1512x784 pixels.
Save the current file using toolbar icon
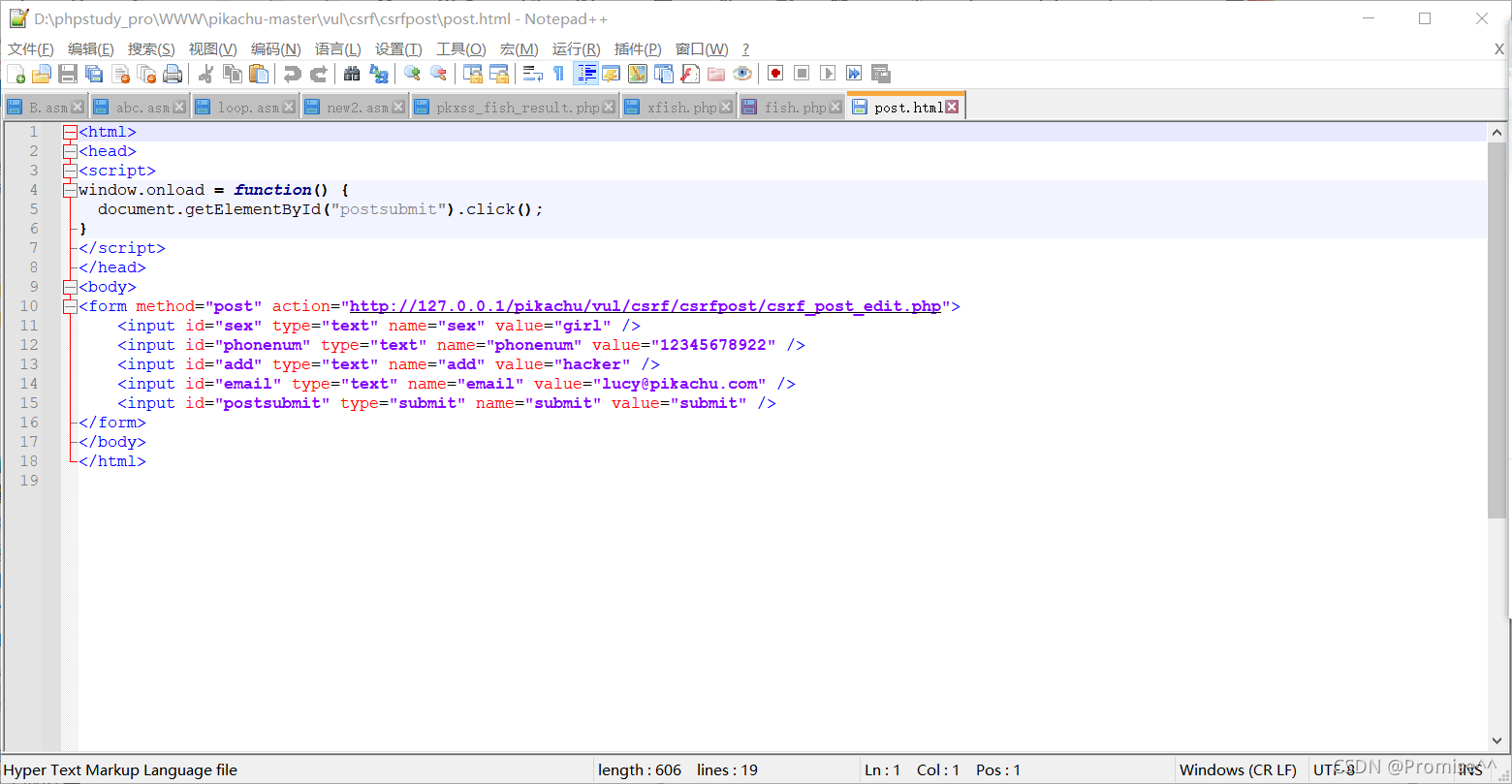pyautogui.click(x=68, y=74)
